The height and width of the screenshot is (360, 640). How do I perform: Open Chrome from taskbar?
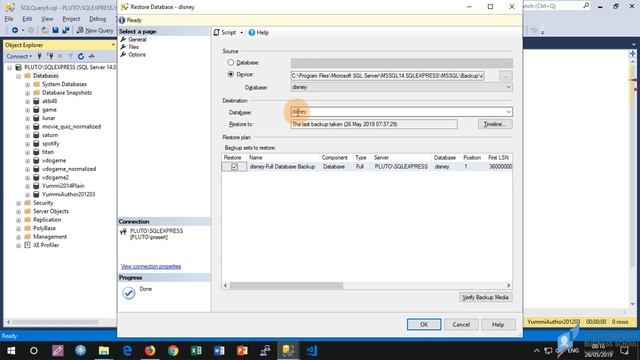coord(173,351)
